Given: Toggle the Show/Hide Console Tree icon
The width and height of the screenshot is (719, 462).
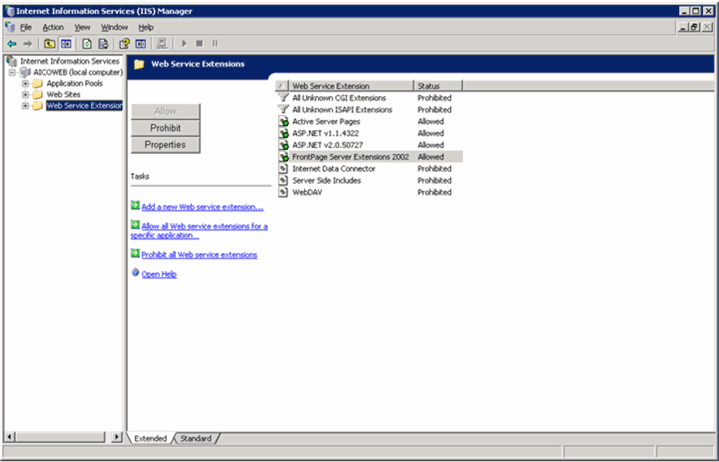Looking at the screenshot, I should click(66, 44).
